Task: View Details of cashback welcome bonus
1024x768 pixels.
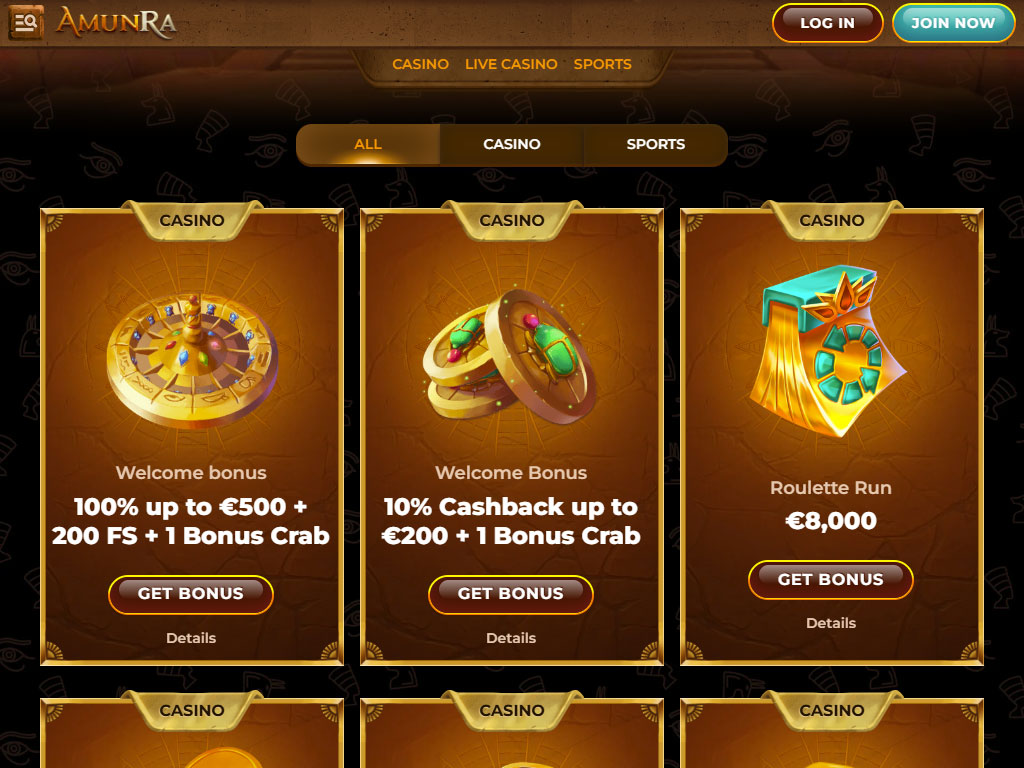Action: (x=511, y=638)
